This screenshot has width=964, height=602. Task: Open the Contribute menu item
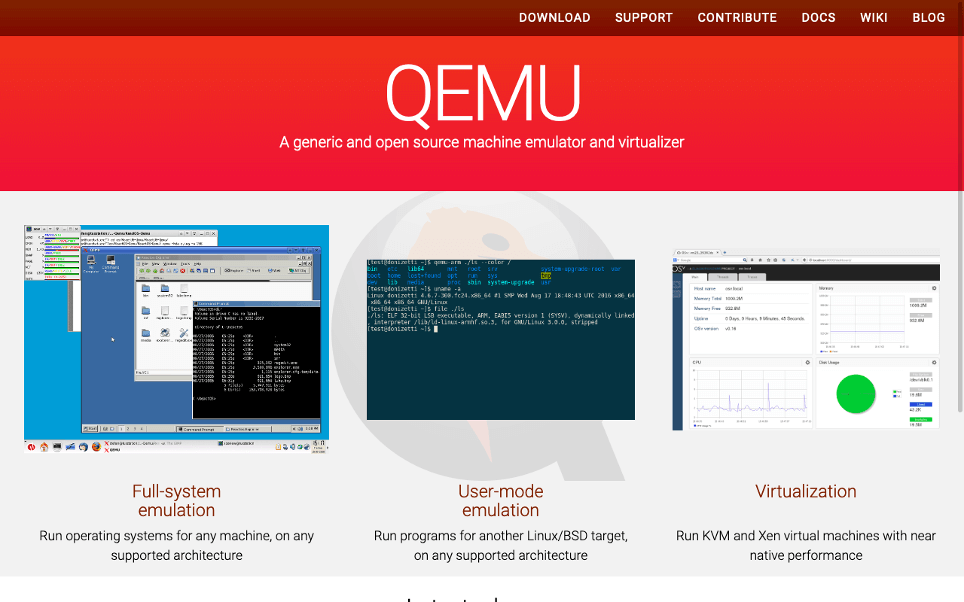point(737,18)
